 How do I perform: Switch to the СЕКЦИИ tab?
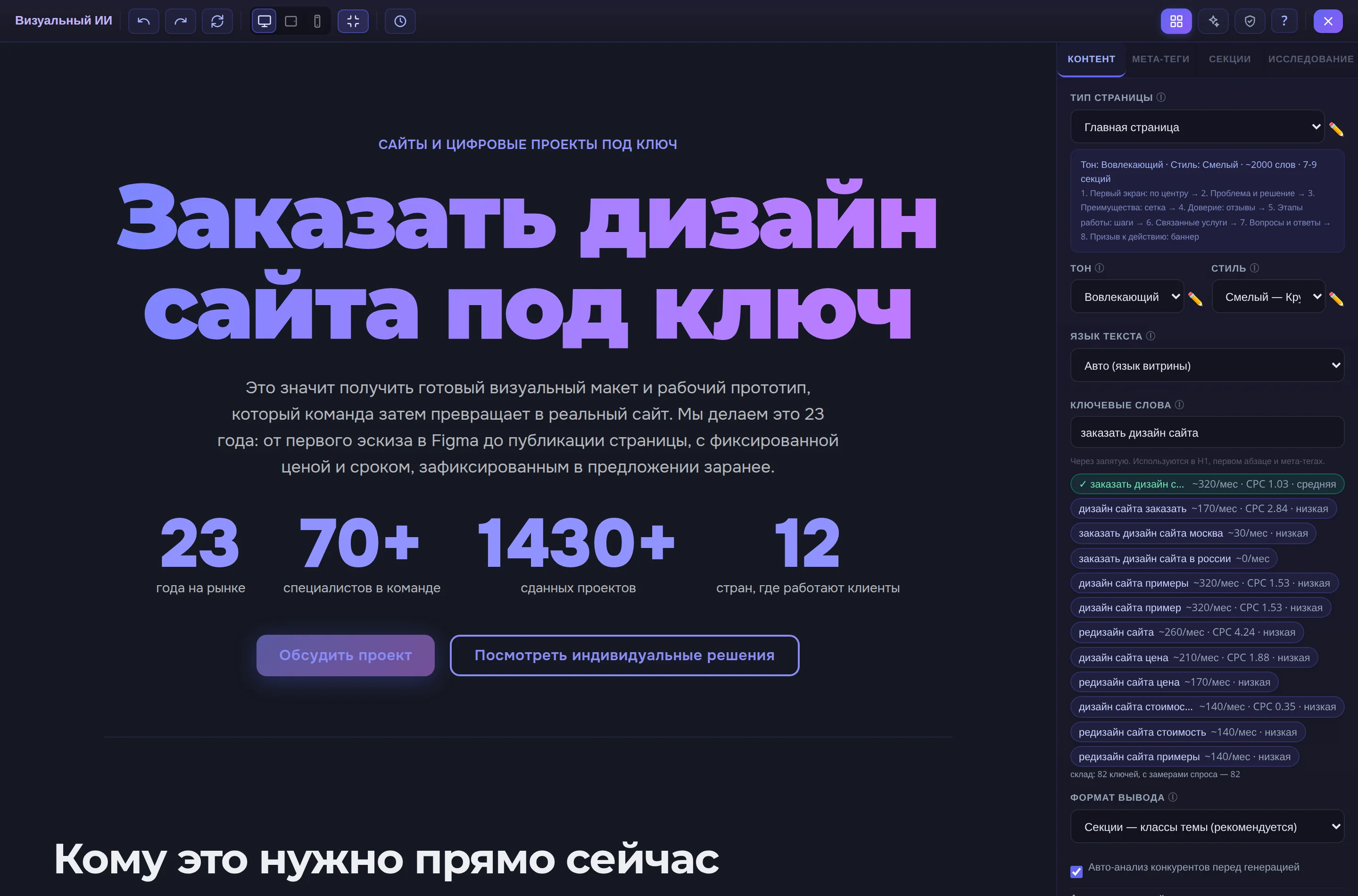(x=1229, y=59)
